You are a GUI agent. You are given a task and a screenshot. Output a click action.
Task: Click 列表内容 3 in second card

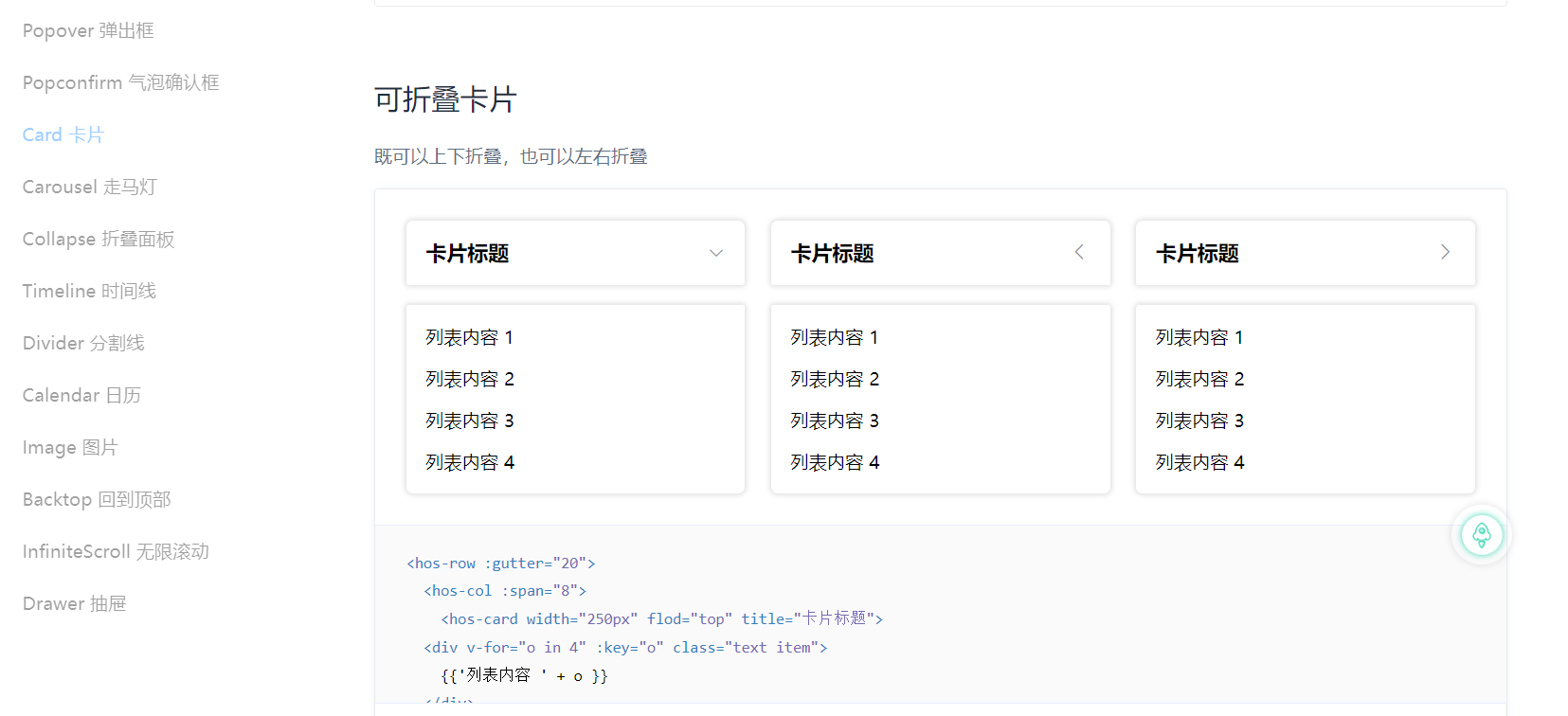tap(835, 421)
